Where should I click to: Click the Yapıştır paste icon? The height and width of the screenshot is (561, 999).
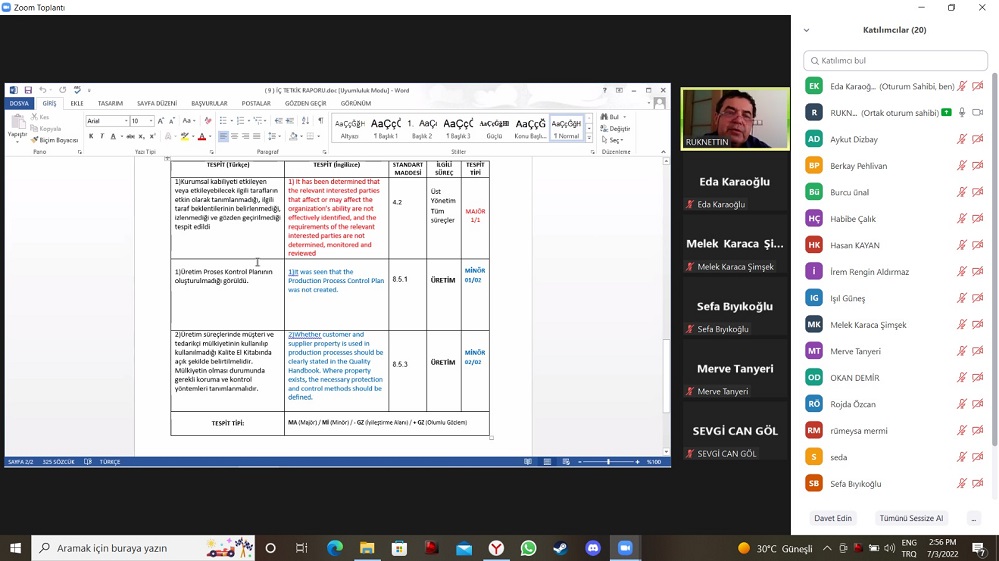(x=18, y=126)
